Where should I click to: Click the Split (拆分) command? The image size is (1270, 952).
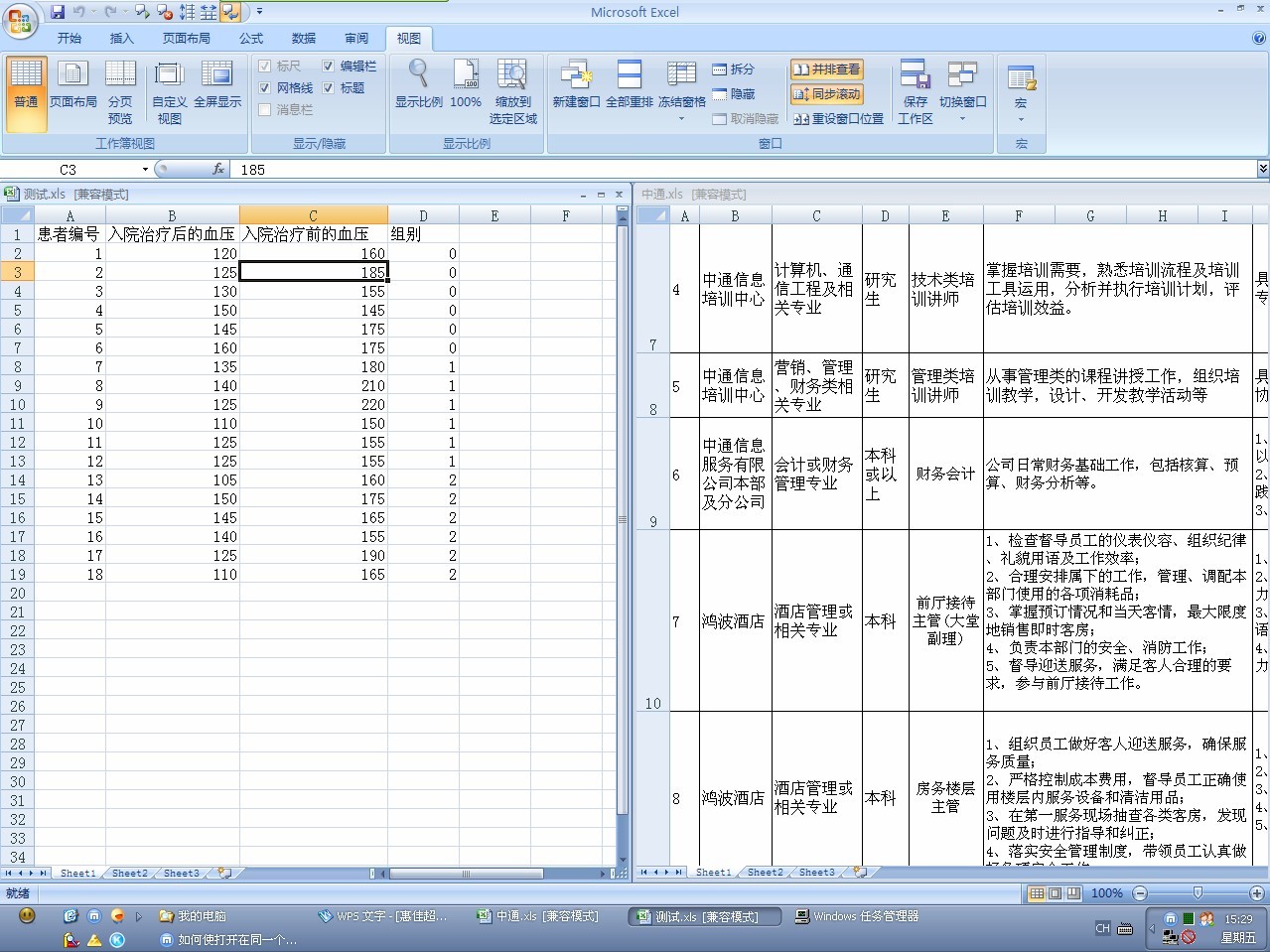coord(734,69)
